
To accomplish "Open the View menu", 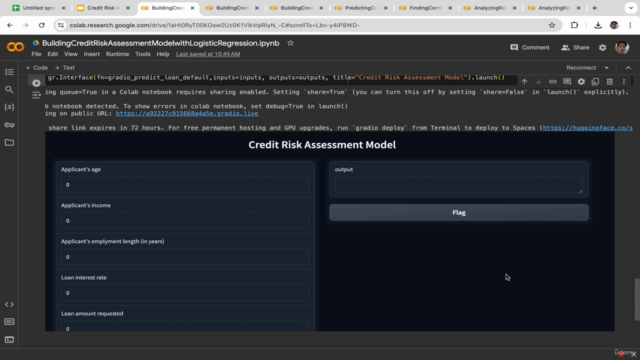I will [x=71, y=54].
